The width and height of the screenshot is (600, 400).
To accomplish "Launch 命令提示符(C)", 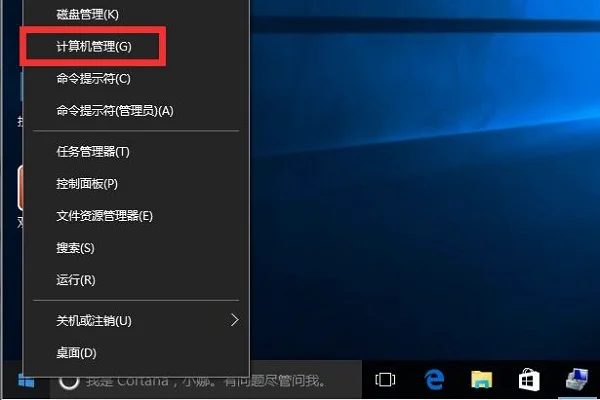I will tap(136, 79).
